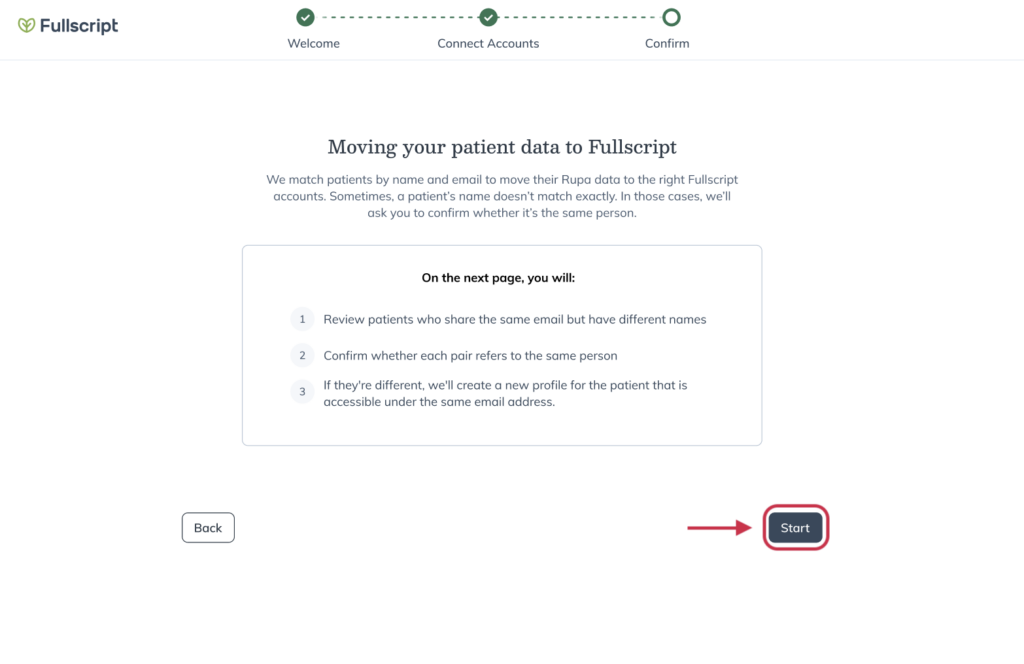Click the numbered badge 2 in the list

(302, 355)
